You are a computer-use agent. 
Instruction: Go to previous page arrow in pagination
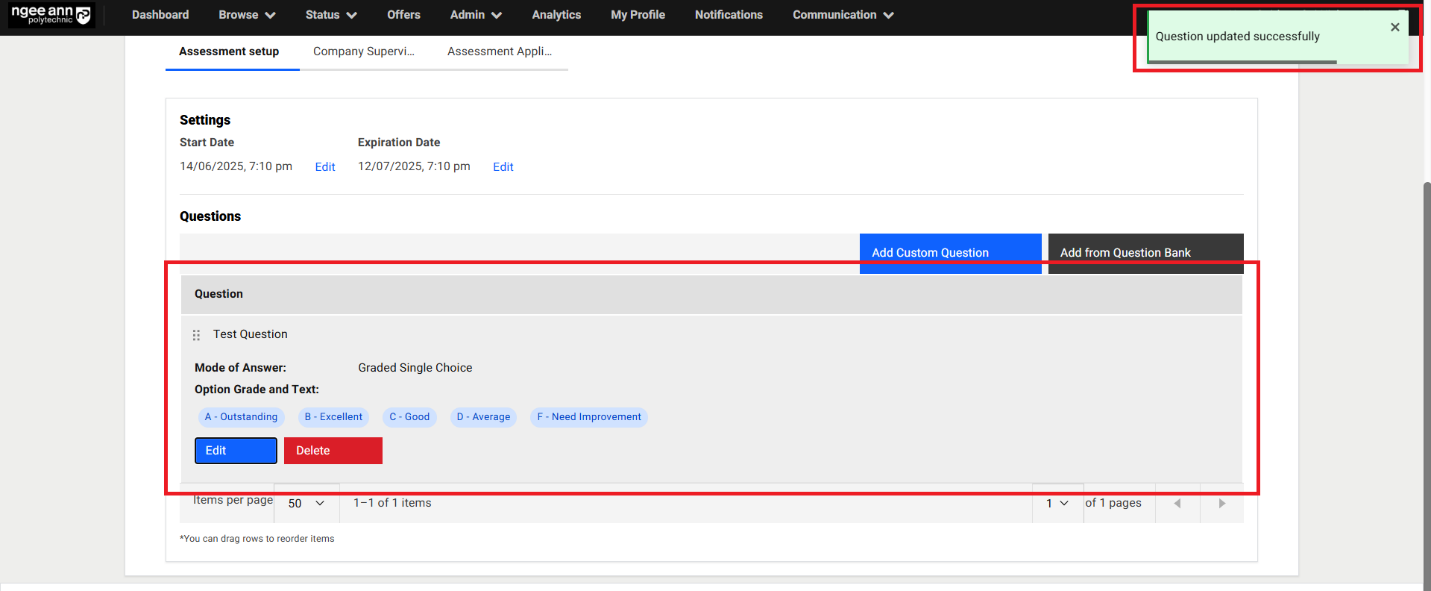click(x=1177, y=503)
